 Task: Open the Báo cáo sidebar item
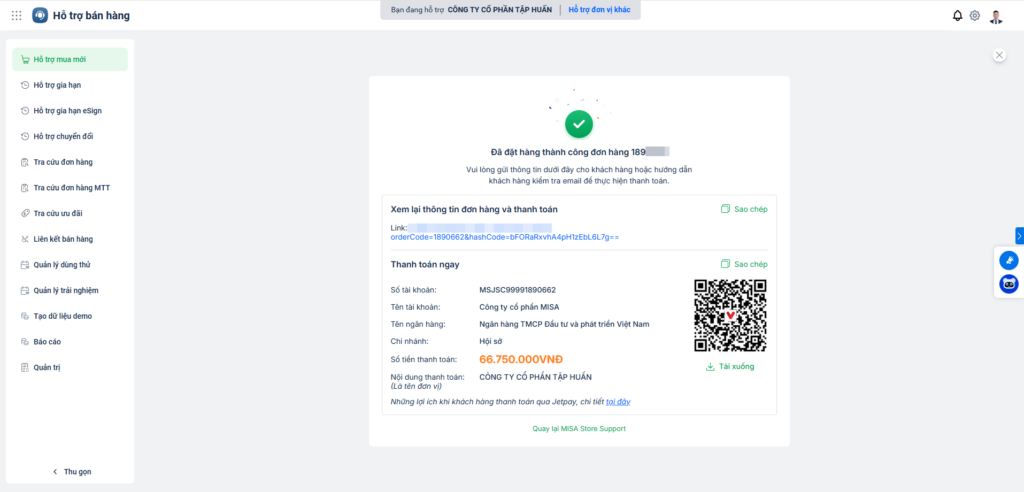48,342
